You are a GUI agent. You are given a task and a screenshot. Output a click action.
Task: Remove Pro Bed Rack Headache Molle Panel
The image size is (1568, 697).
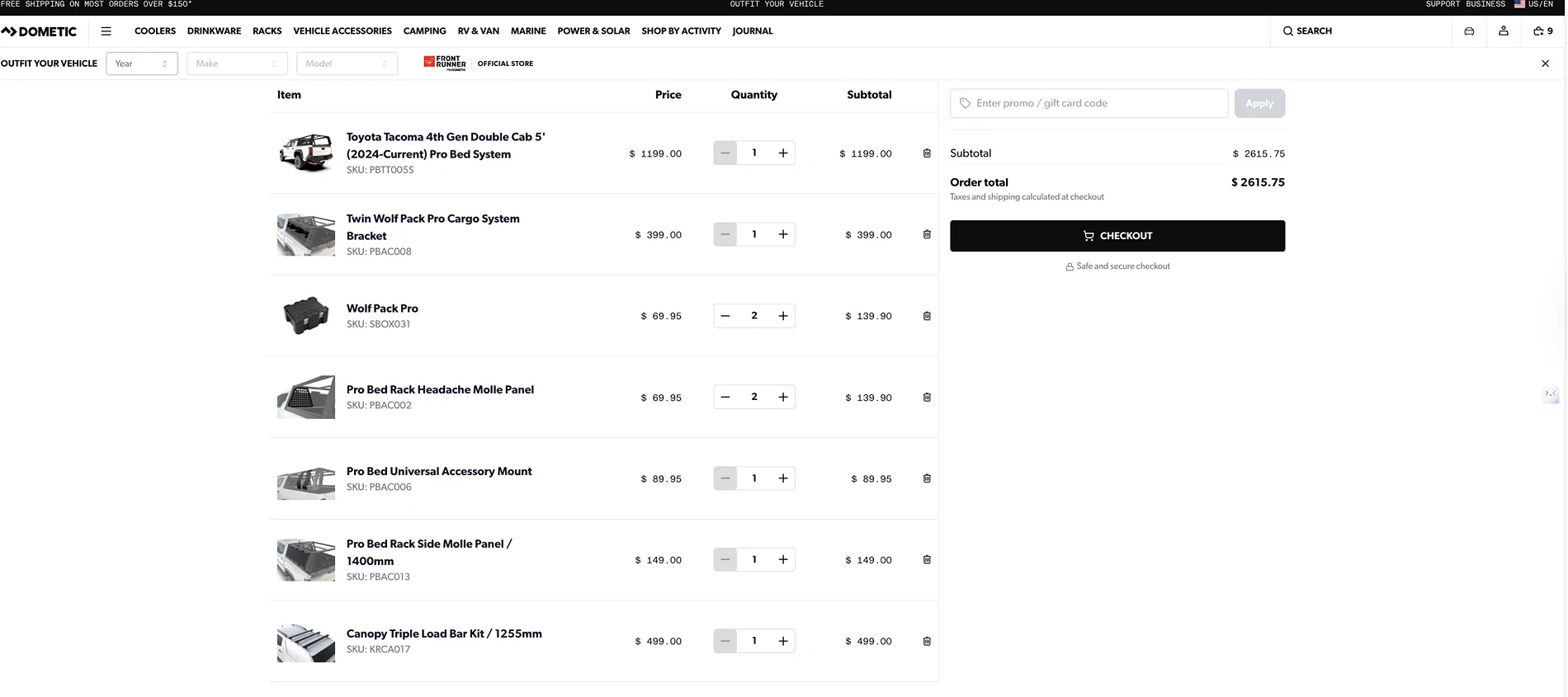[927, 397]
